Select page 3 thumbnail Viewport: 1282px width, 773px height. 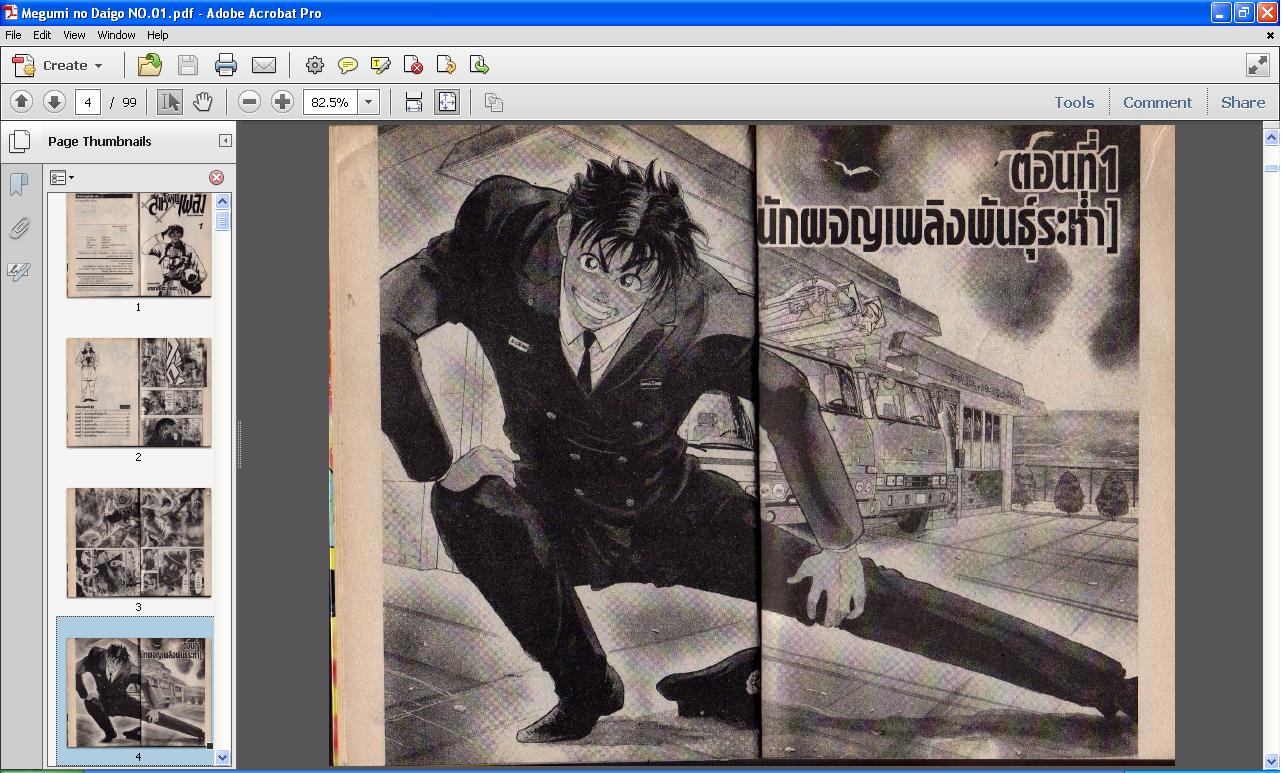(139, 542)
